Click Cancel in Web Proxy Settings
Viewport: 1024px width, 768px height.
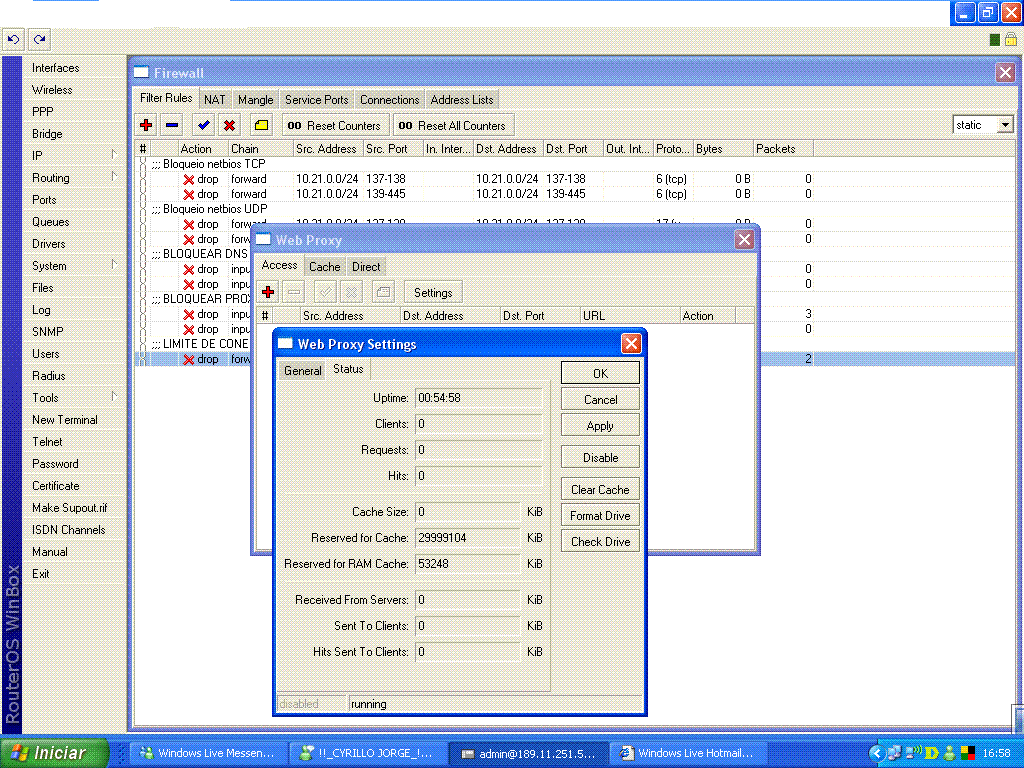[x=600, y=400]
